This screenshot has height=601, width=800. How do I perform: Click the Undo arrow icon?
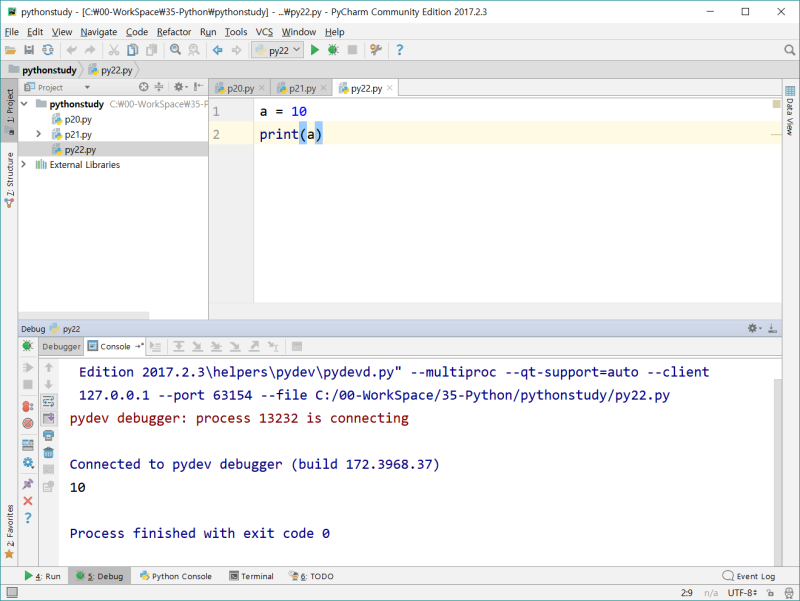pos(71,50)
